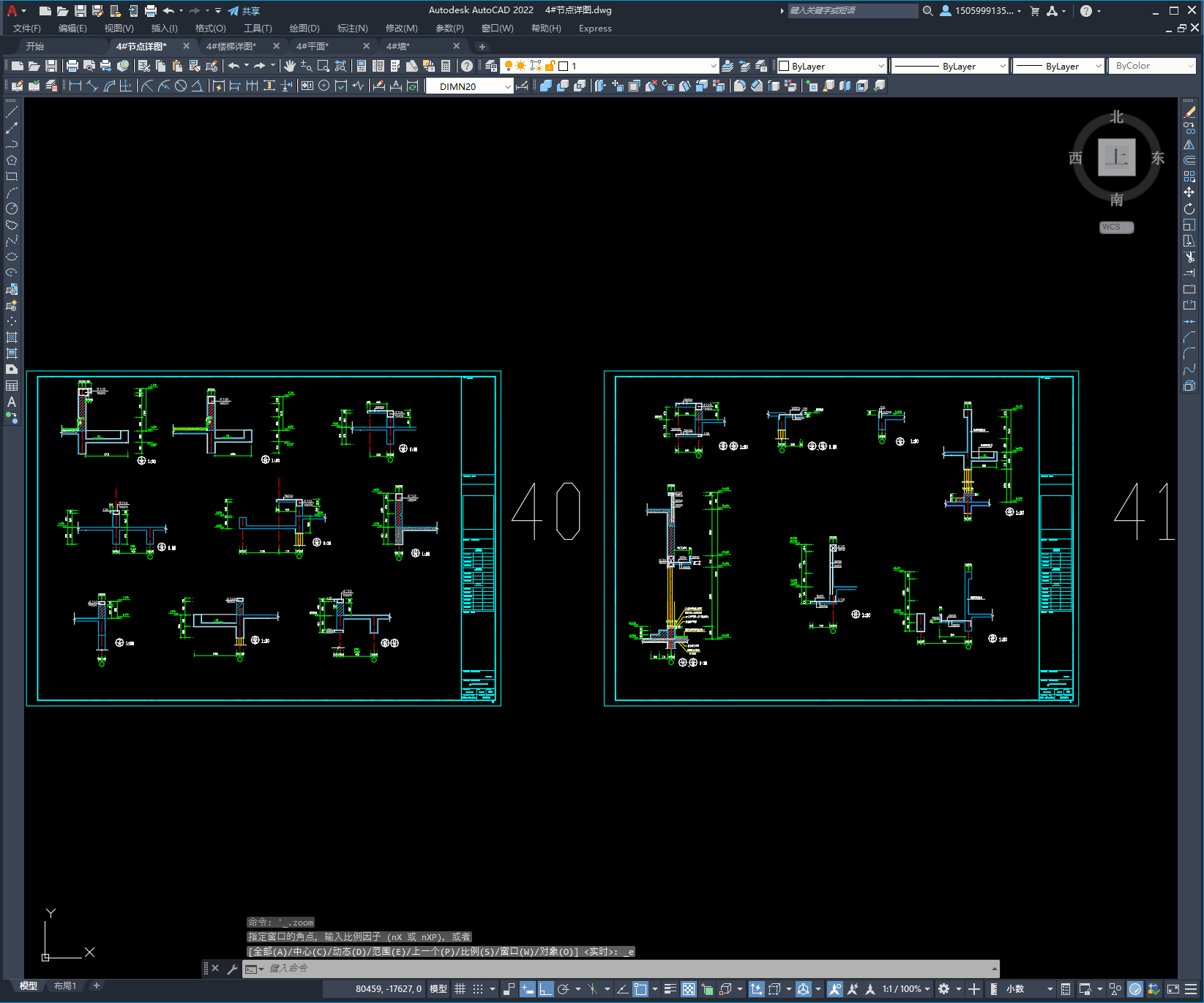The width and height of the screenshot is (1204, 1003).
Task: Toggle object snap in status bar
Action: (x=640, y=989)
